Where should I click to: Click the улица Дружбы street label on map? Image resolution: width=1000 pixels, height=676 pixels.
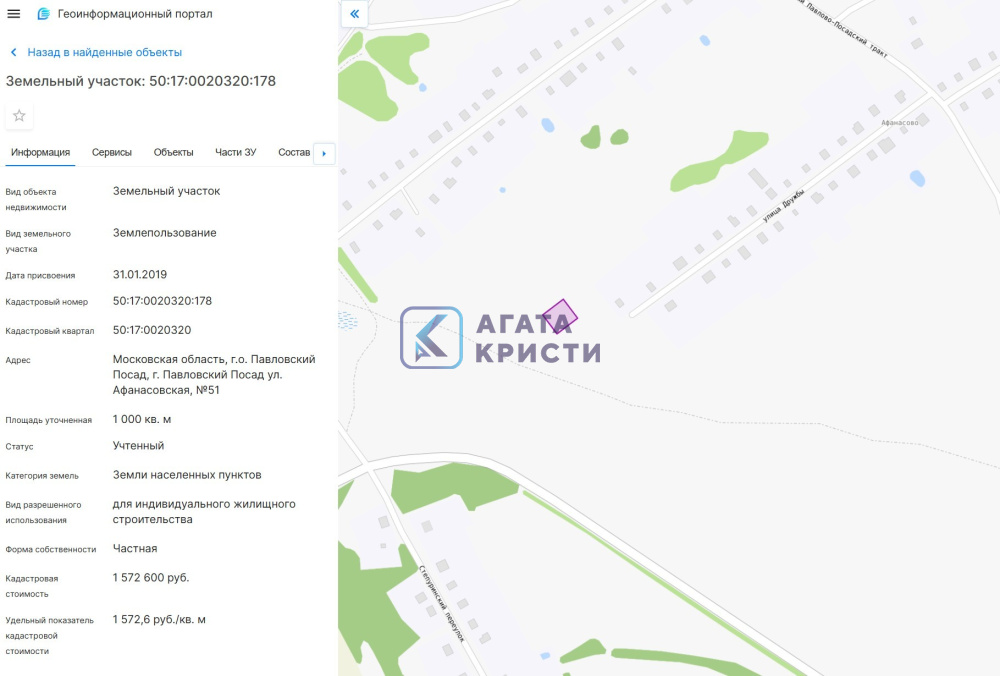[782, 200]
